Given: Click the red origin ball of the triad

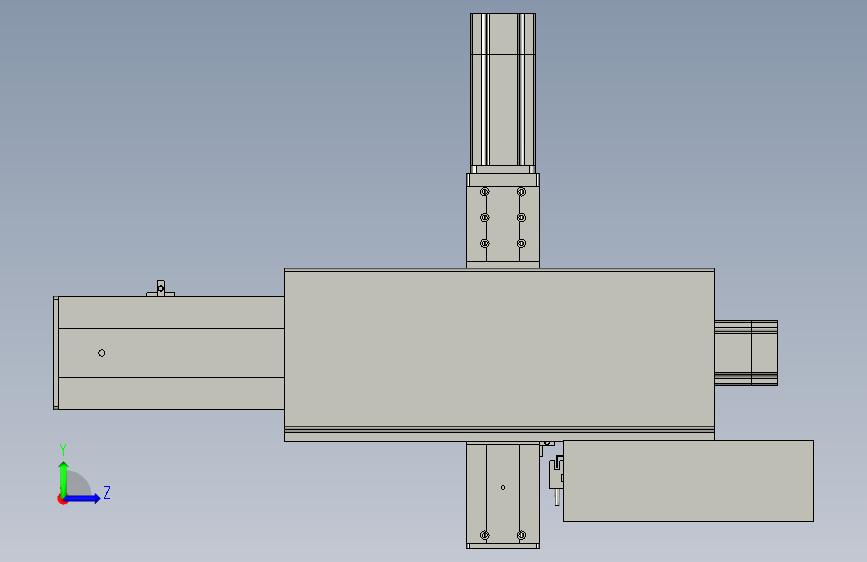Looking at the screenshot, I should [x=62, y=499].
